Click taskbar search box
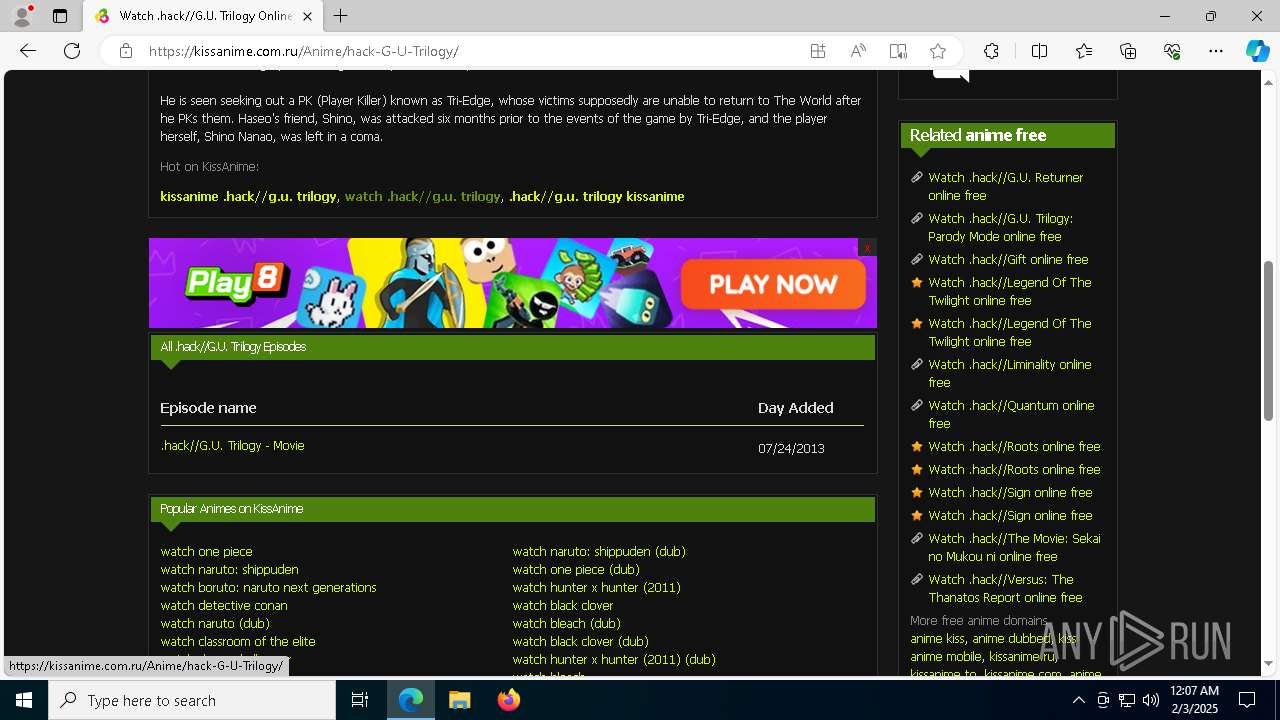The height and width of the screenshot is (720, 1280). point(192,700)
